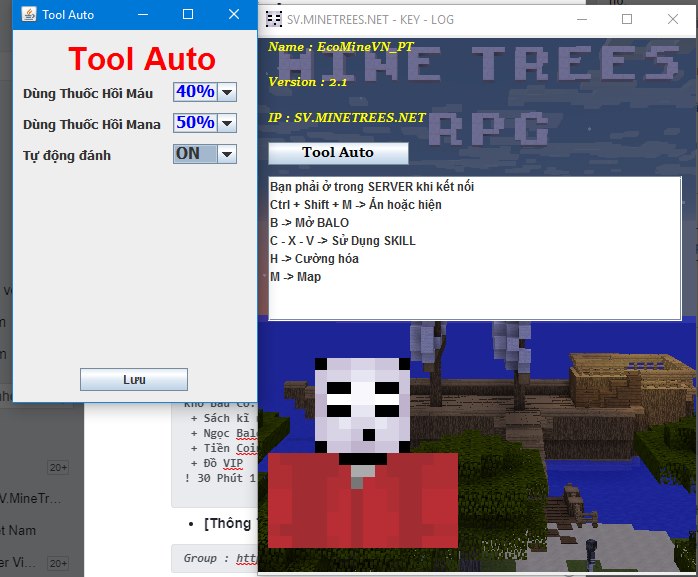Click the '[Thông' bullet text in background page

point(227,524)
